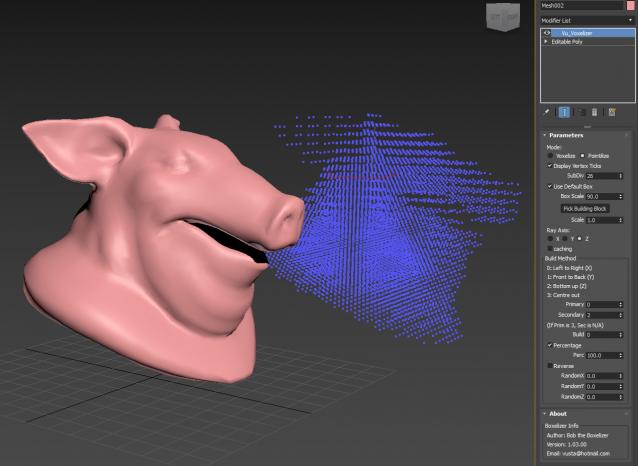Click the Secondary spinner arrows
This screenshot has height=466, width=638.
[x=621, y=315]
